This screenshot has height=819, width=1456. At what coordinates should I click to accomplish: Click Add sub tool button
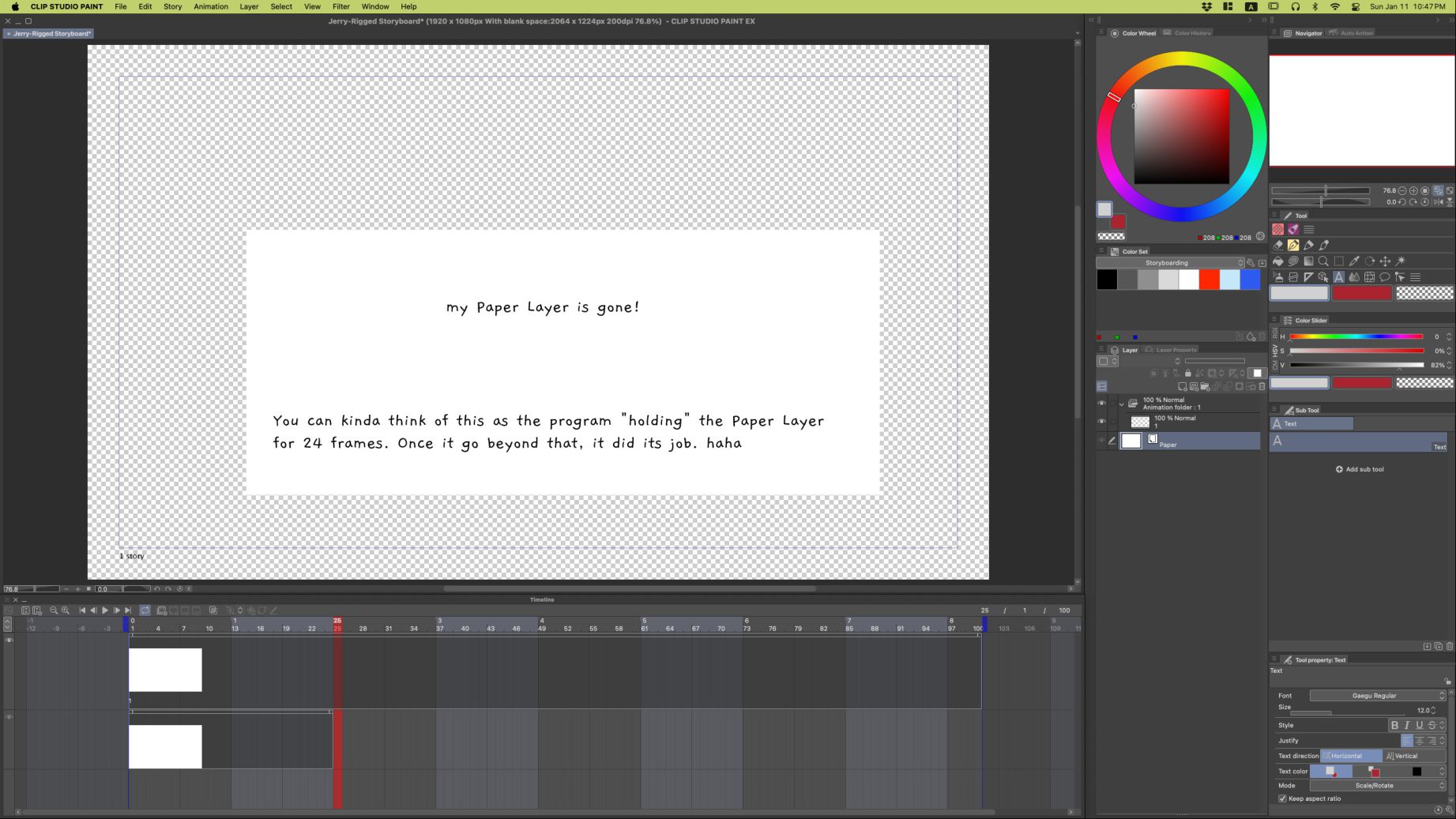pyautogui.click(x=1360, y=469)
